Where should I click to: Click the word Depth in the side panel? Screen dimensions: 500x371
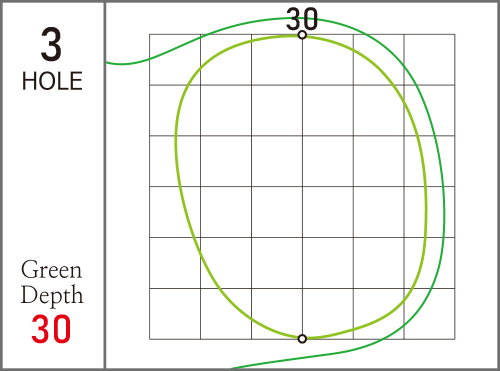click(52, 295)
